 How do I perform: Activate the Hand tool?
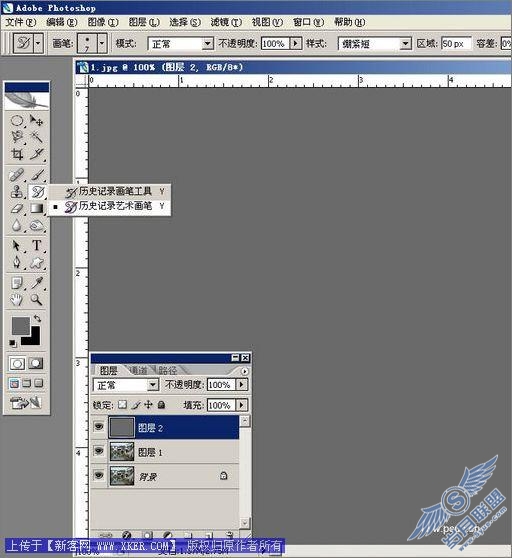(17, 300)
